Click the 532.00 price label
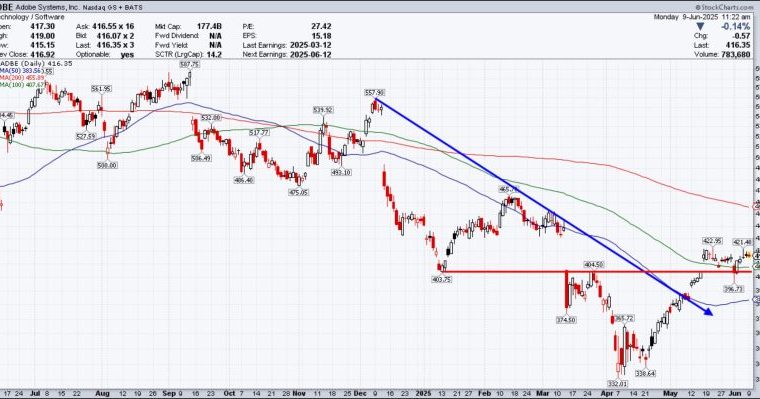The image size is (760, 399). pos(211,118)
